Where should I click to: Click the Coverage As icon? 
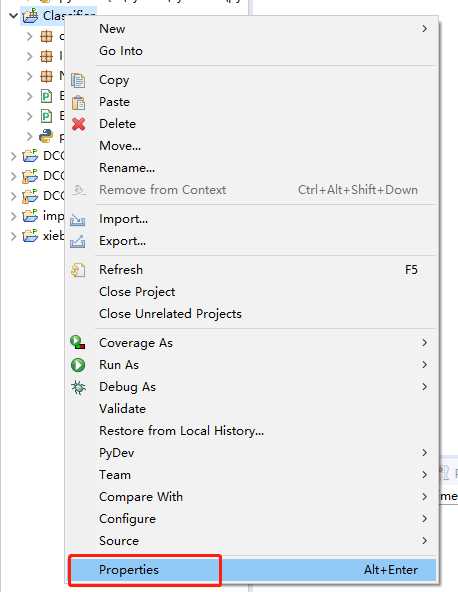tap(78, 342)
